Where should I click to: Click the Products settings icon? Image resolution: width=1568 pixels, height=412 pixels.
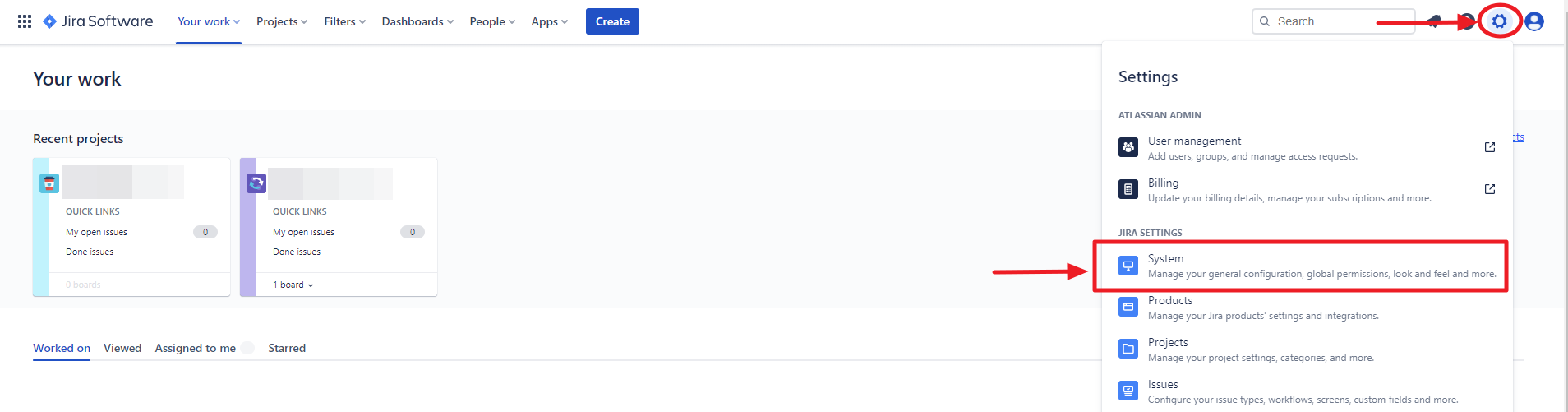click(1128, 307)
